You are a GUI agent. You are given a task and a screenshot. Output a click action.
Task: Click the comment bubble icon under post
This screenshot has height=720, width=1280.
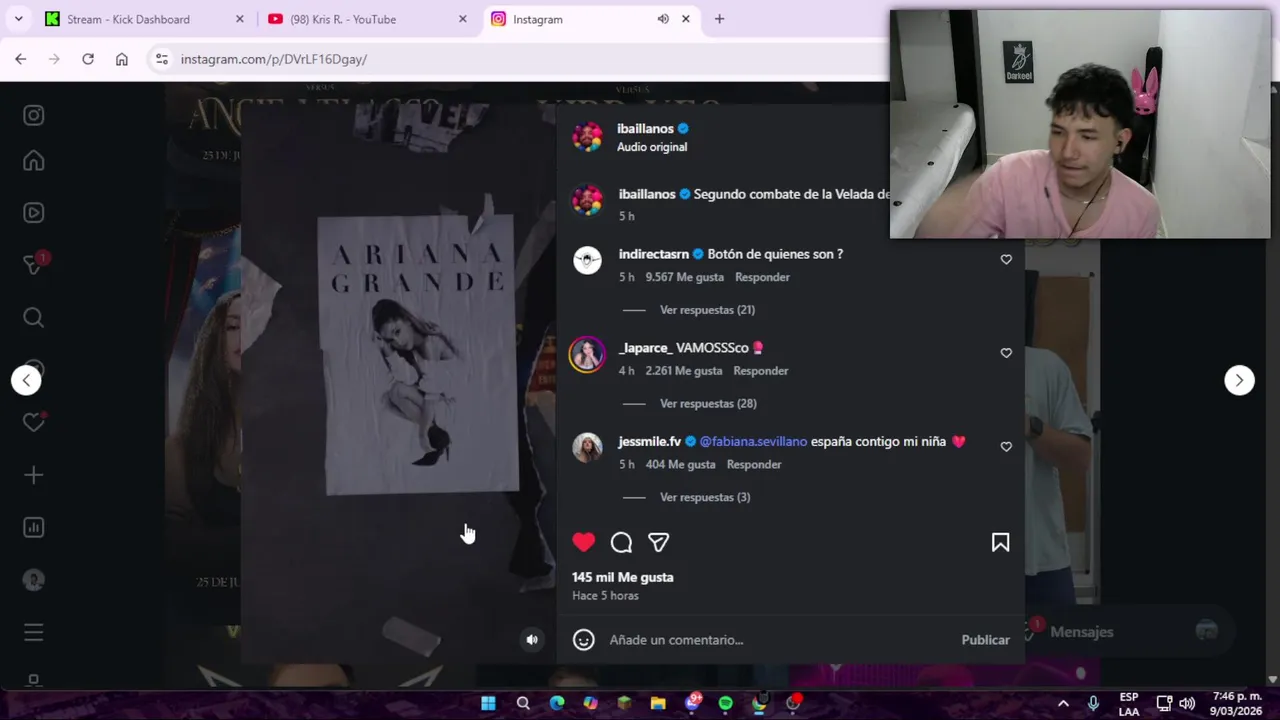coord(621,542)
